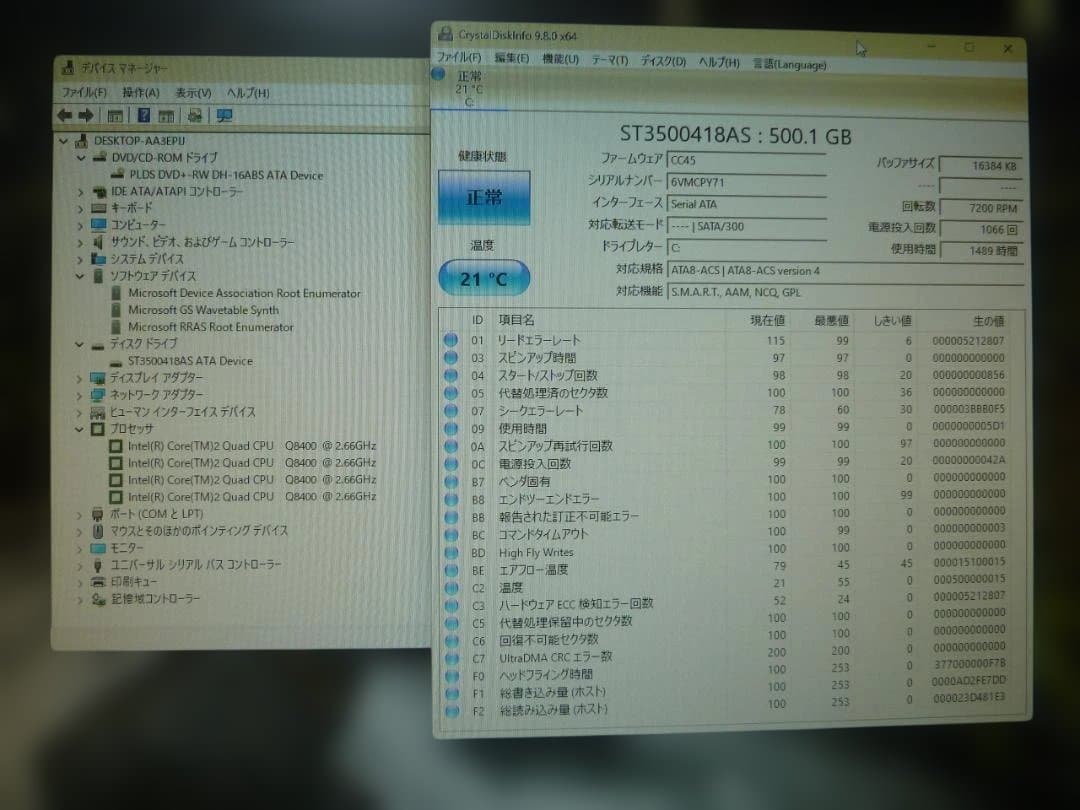Collapse the ソフトウェア デバイス node
Screen dimensions: 1080x810
coord(80,276)
